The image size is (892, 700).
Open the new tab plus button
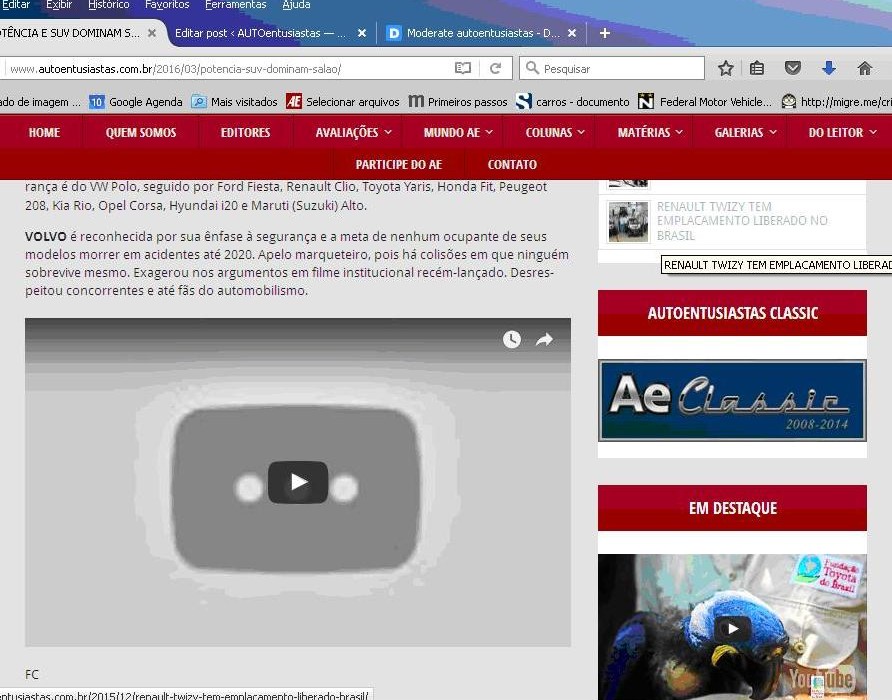tap(604, 33)
